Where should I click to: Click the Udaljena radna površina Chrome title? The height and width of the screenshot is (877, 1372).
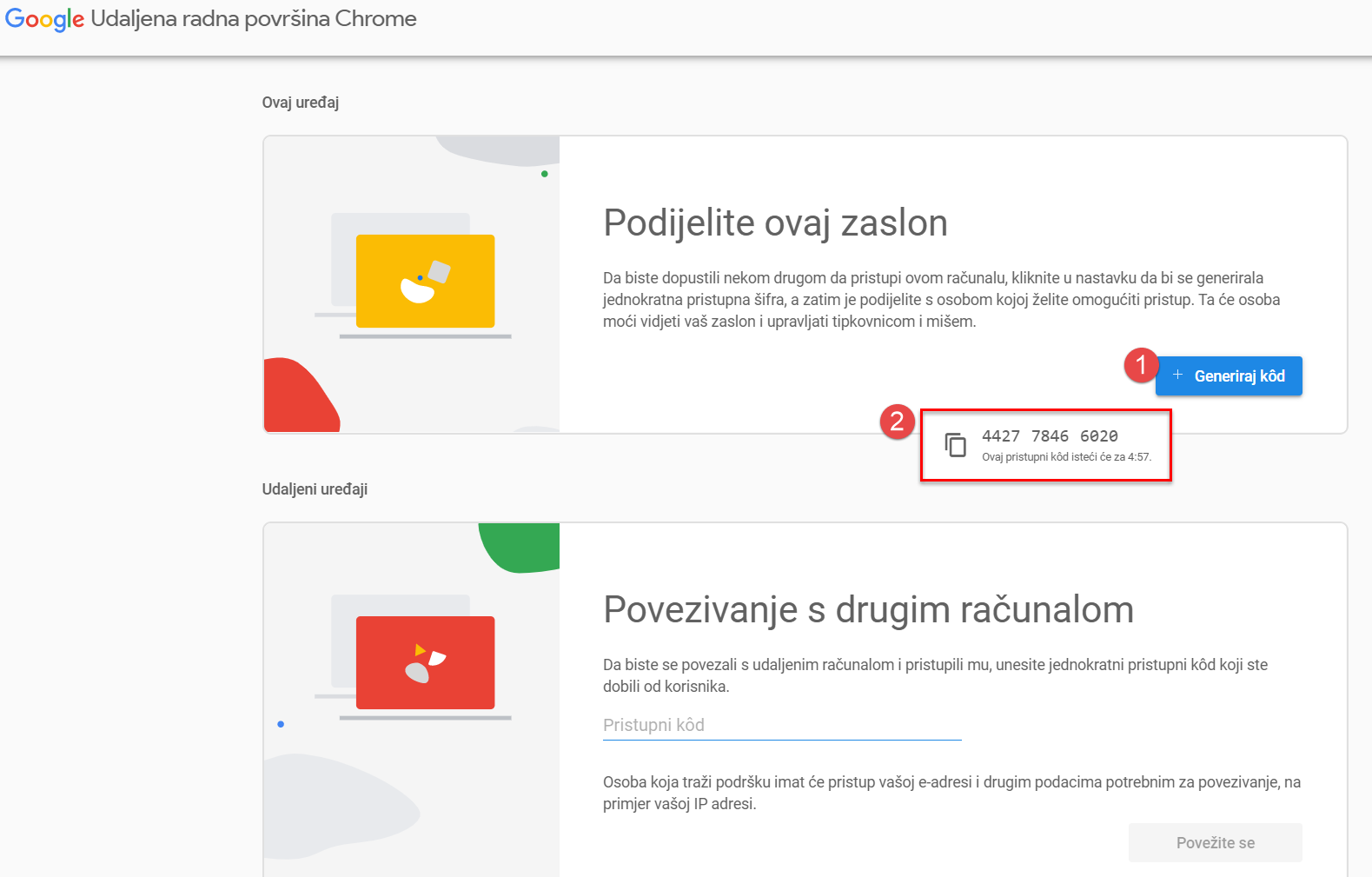click(x=254, y=18)
